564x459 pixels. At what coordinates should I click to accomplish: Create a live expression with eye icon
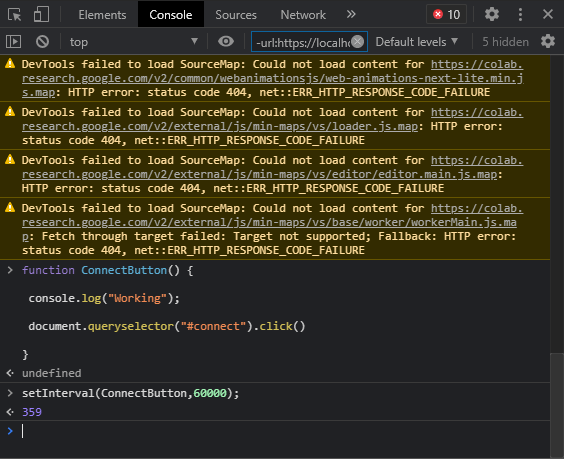point(226,41)
